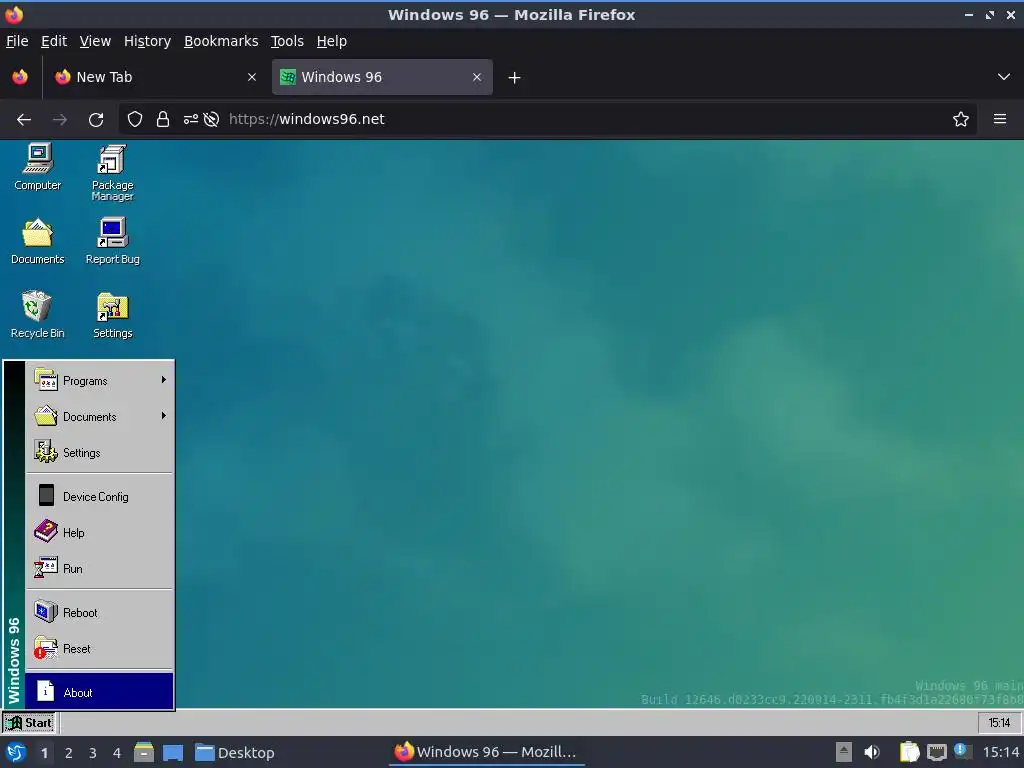Open the Computer desktop icon
Screen dimensions: 1024x768
click(x=38, y=167)
